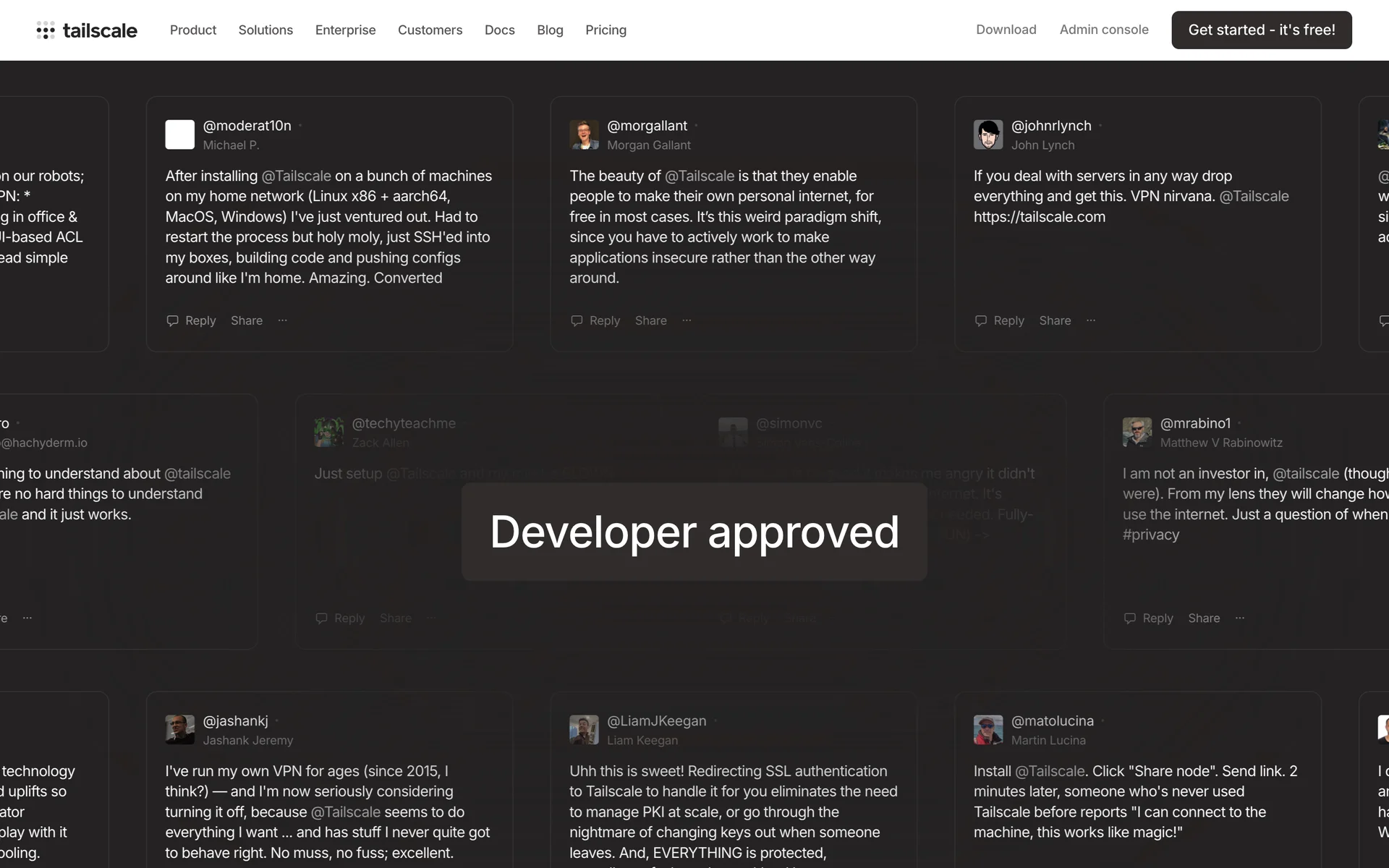This screenshot has height=868, width=1389.
Task: Click Share on @johnrlynch's post
Action: 1055,320
